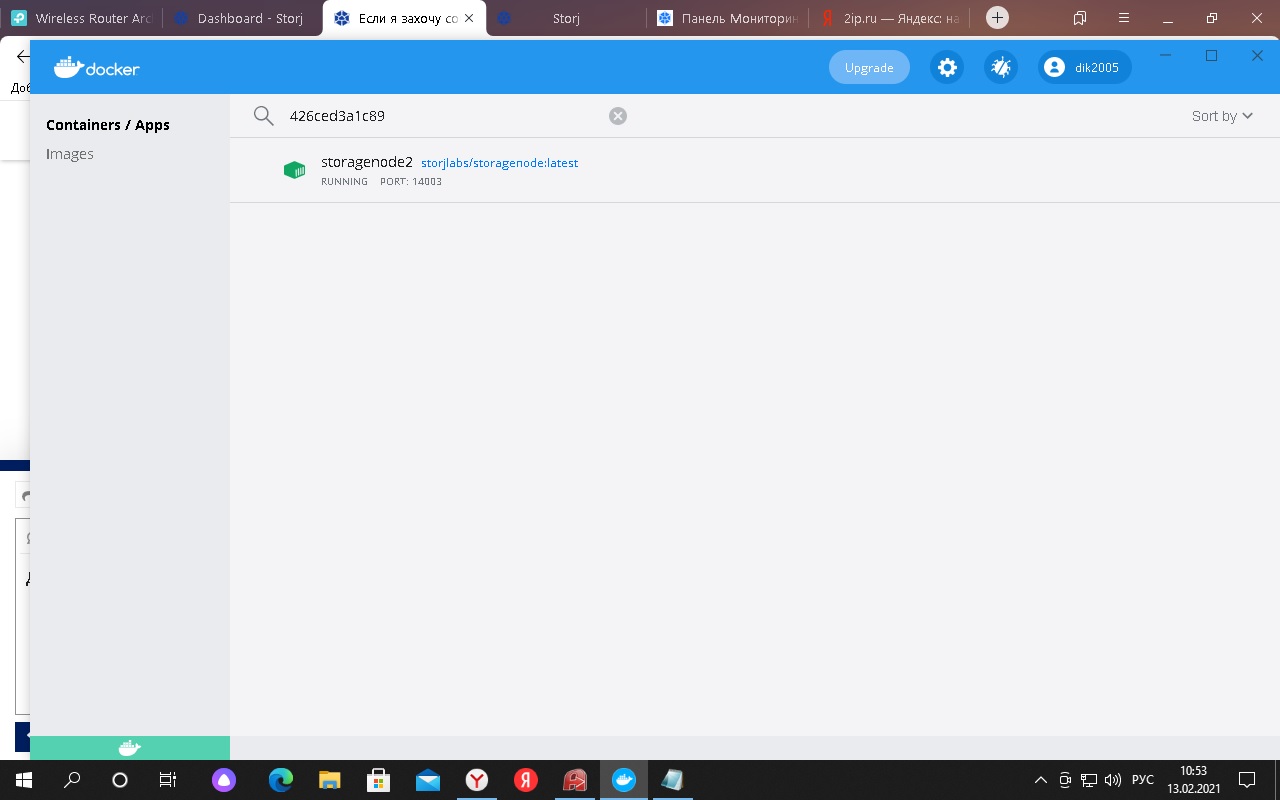Viewport: 1280px width, 800px height.
Task: Clear the search text with the X icon
Action: [618, 116]
